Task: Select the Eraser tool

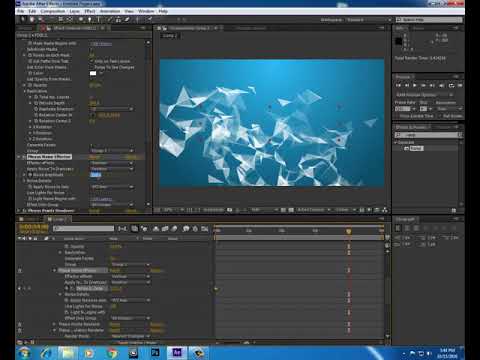Action: point(127,20)
